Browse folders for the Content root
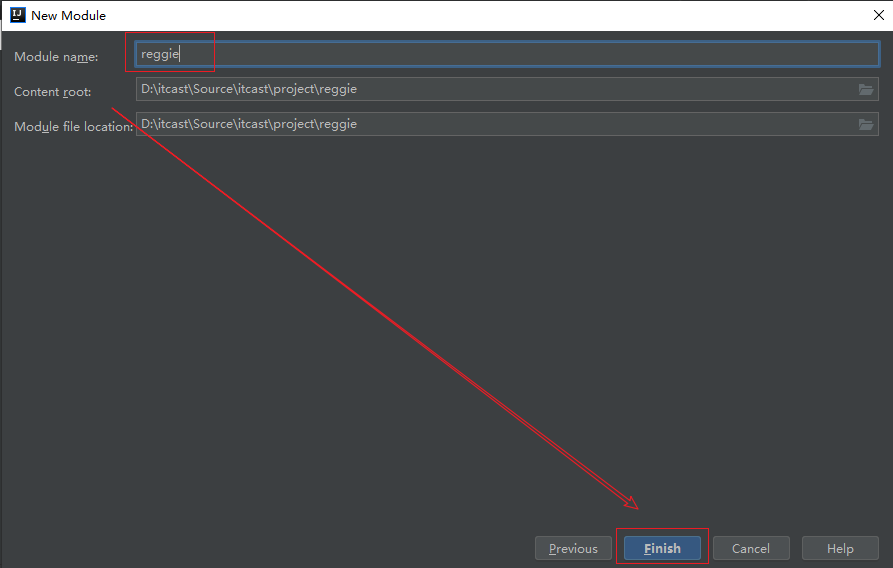This screenshot has width=893, height=568. pyautogui.click(x=866, y=89)
